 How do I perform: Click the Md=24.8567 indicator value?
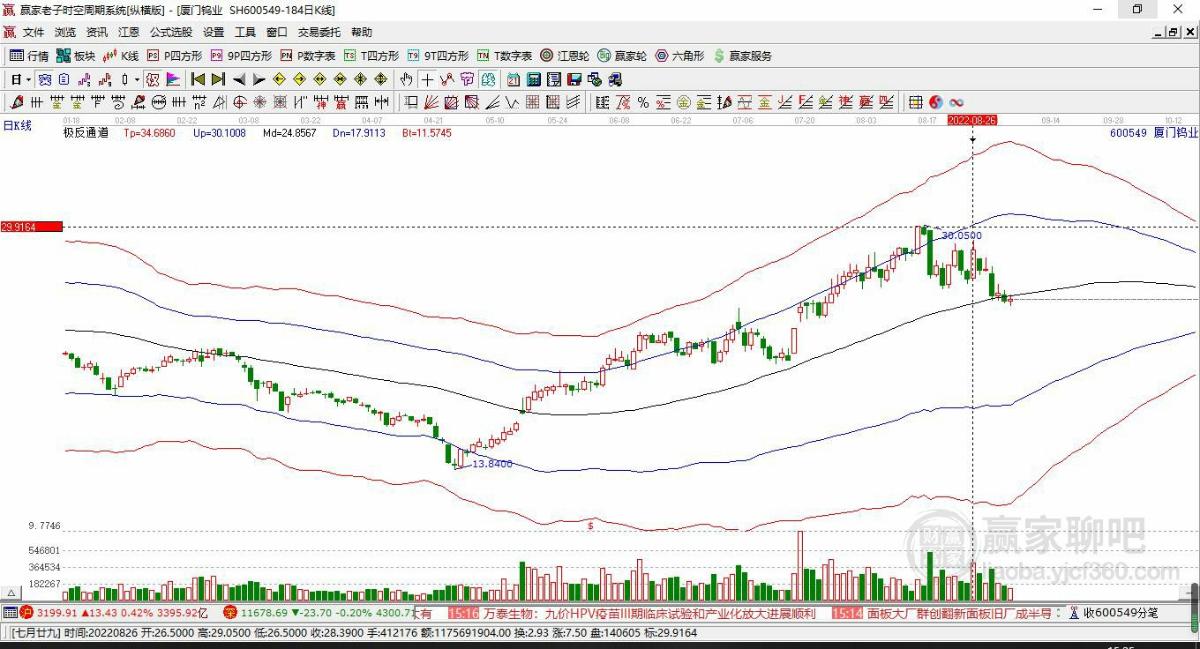(289, 132)
